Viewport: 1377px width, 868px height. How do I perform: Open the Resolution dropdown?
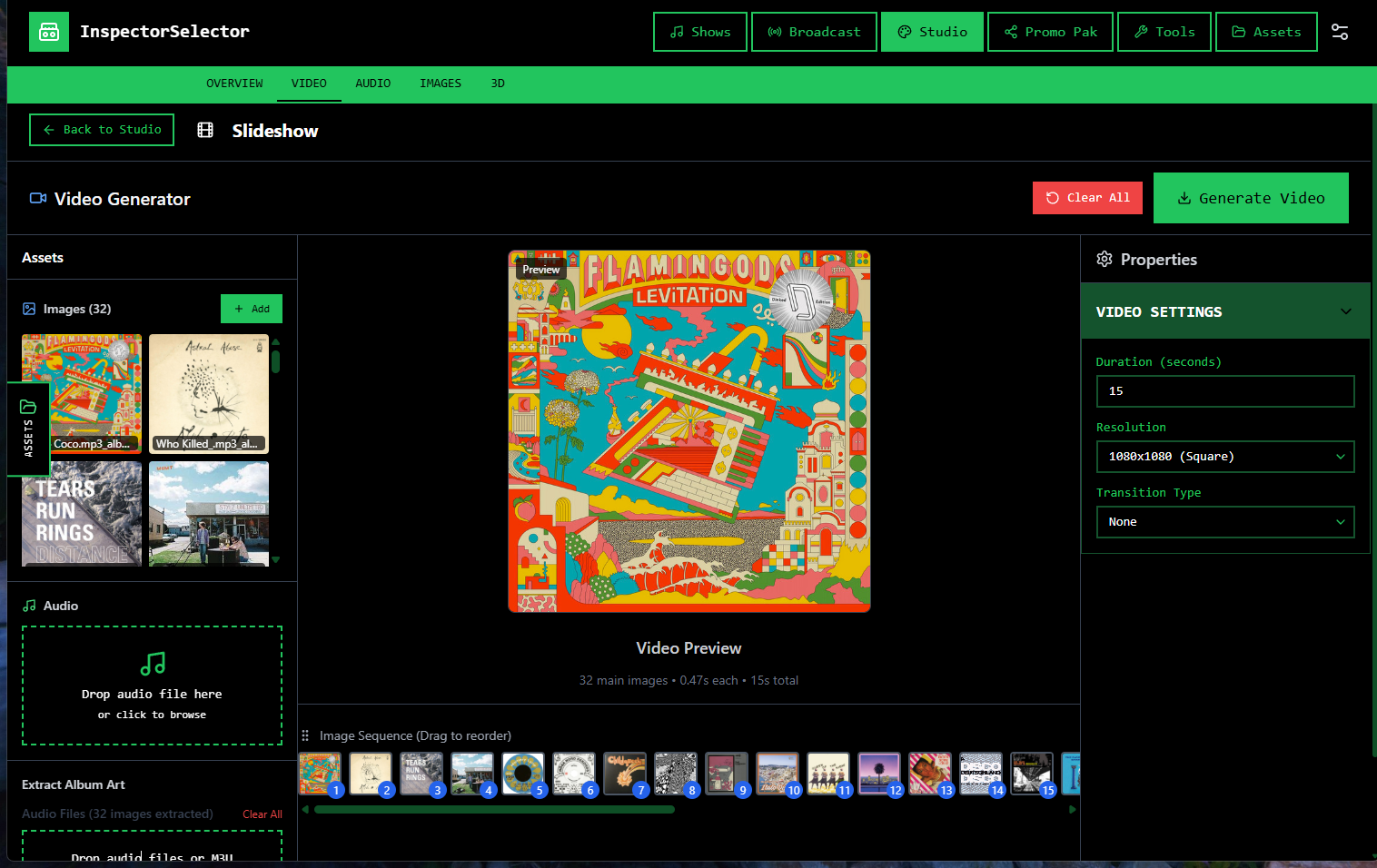tap(1224, 457)
